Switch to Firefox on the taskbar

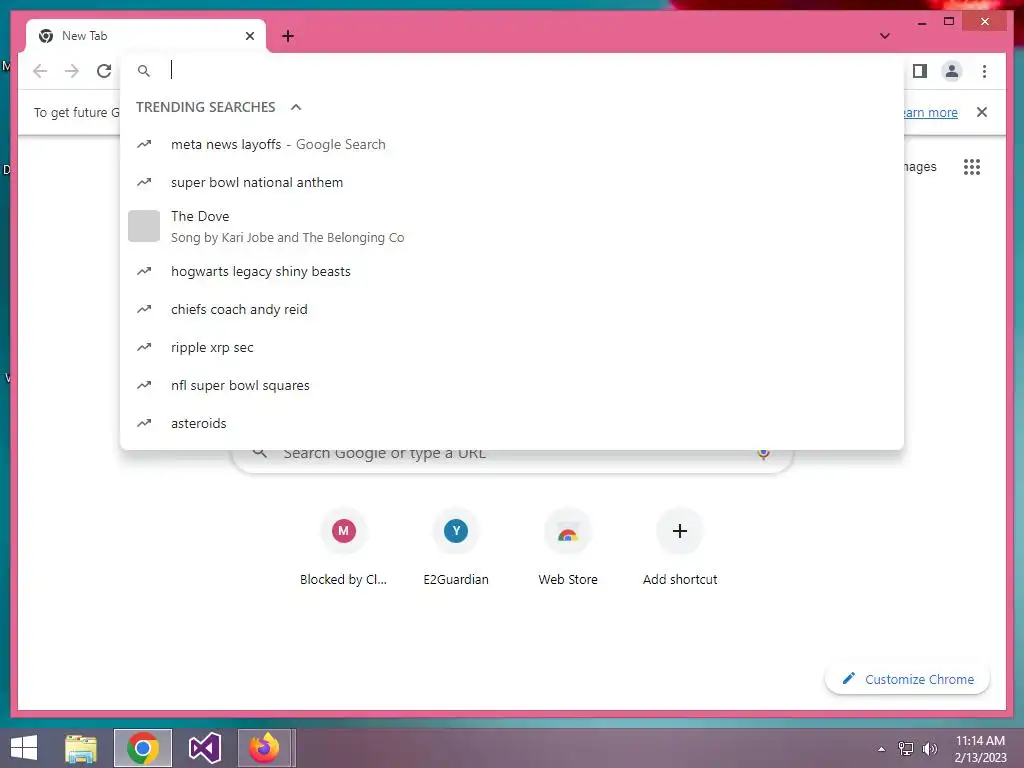click(265, 748)
